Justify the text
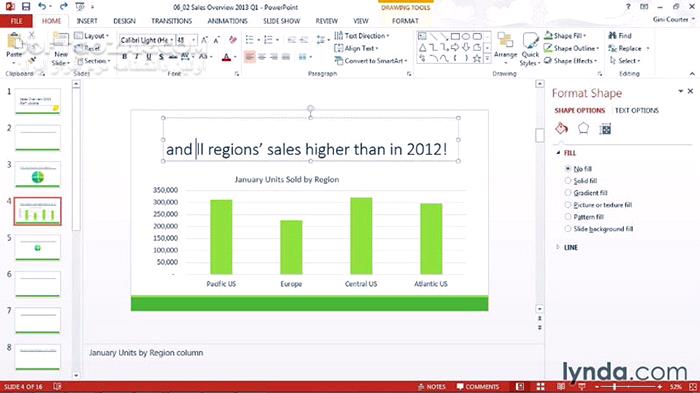The height and width of the screenshot is (393, 700). (x=286, y=57)
